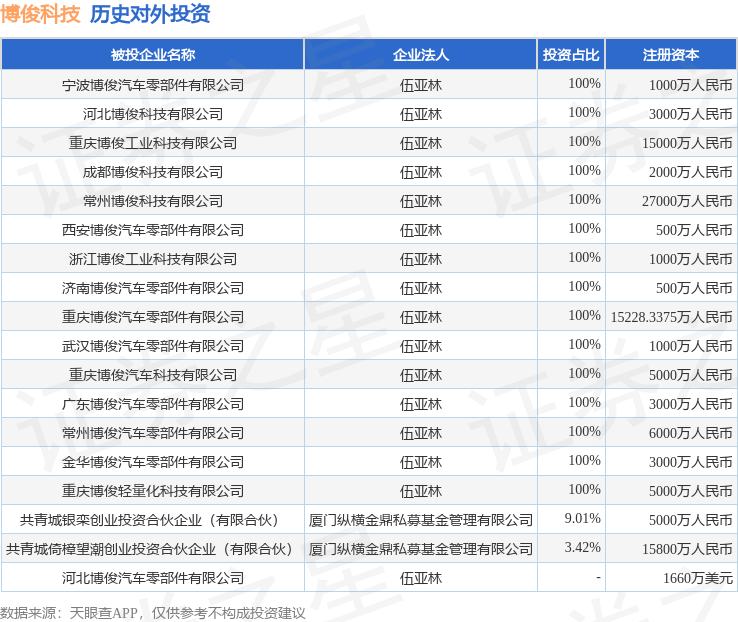
Task: Click the 历史对外投资 heading
Action: tap(150, 14)
